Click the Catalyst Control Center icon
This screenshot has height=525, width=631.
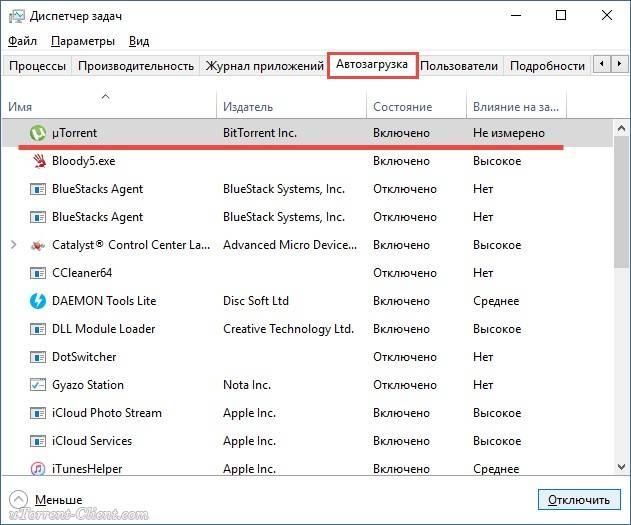(38, 245)
